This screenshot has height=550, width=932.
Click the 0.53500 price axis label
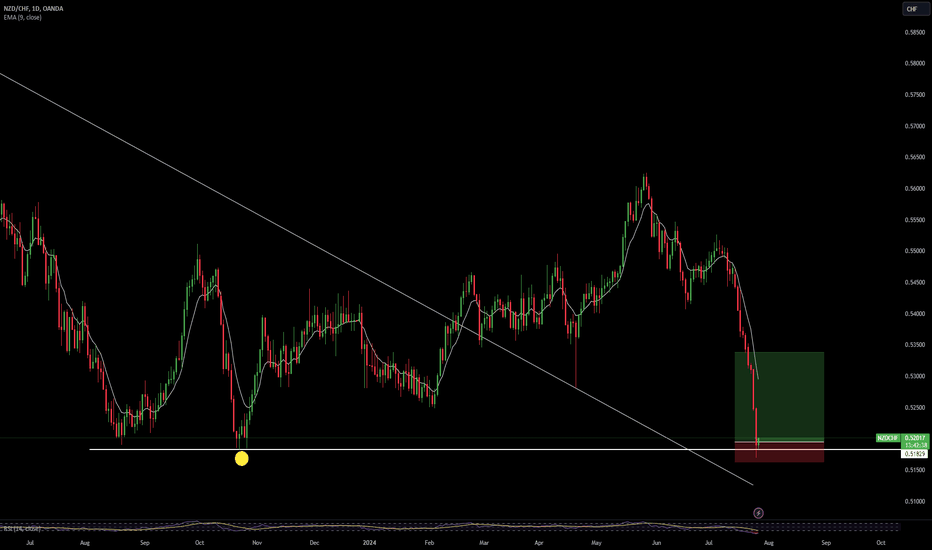coord(914,345)
